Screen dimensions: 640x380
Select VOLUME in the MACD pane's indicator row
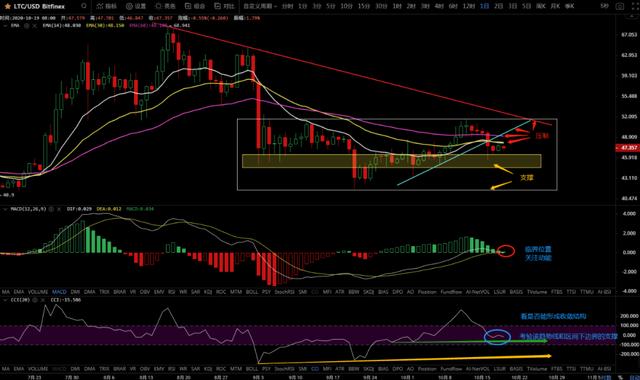[38, 292]
